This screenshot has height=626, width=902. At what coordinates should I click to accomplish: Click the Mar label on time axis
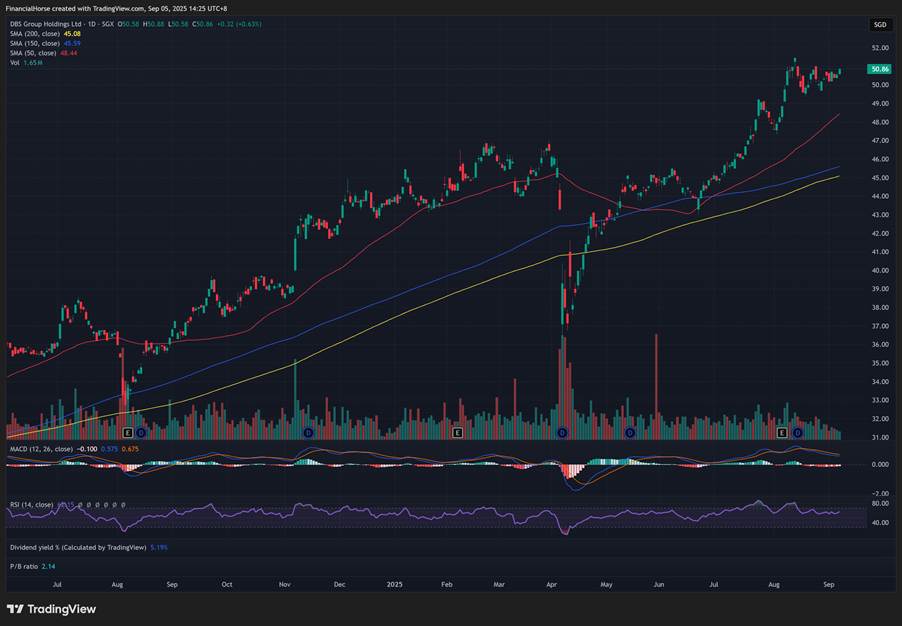[499, 585]
